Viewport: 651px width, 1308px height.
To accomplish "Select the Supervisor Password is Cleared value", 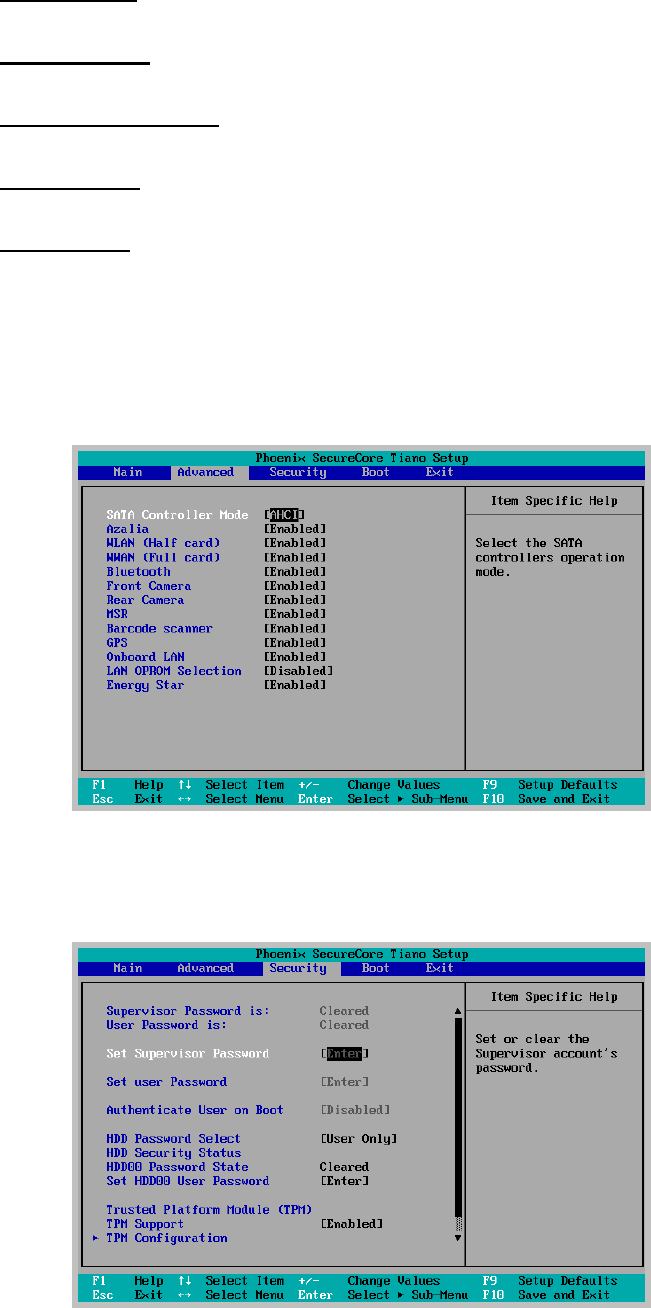I will 344,1011.
